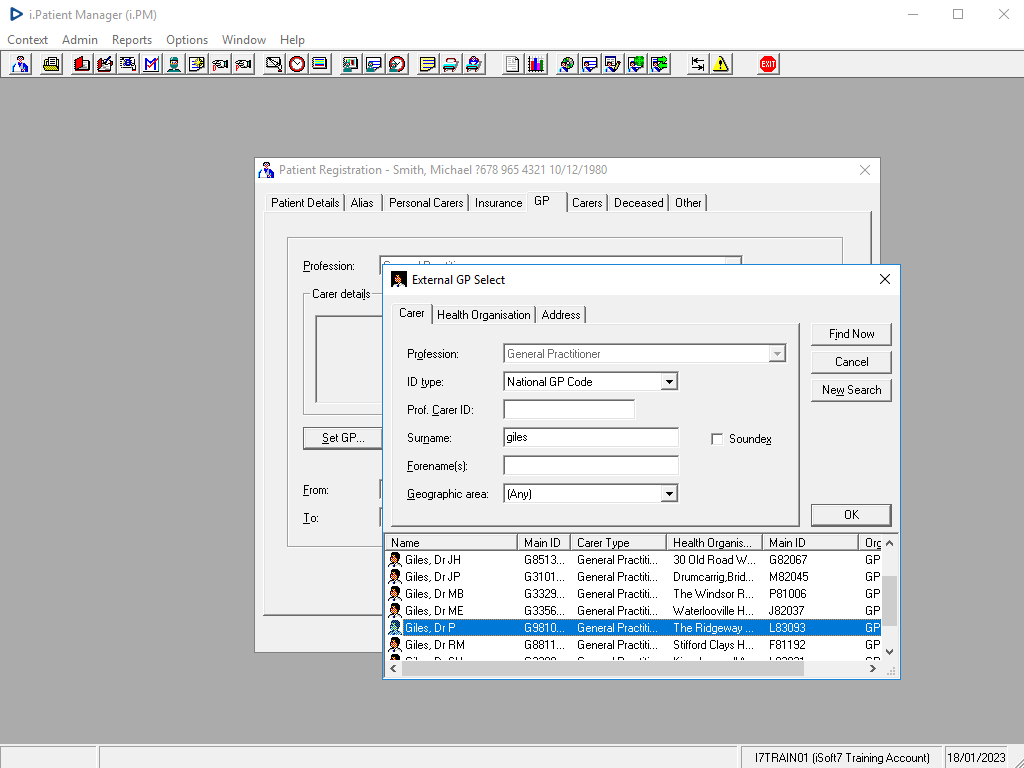1024x768 pixels.
Task: Switch to the Address tab
Action: click(560, 315)
